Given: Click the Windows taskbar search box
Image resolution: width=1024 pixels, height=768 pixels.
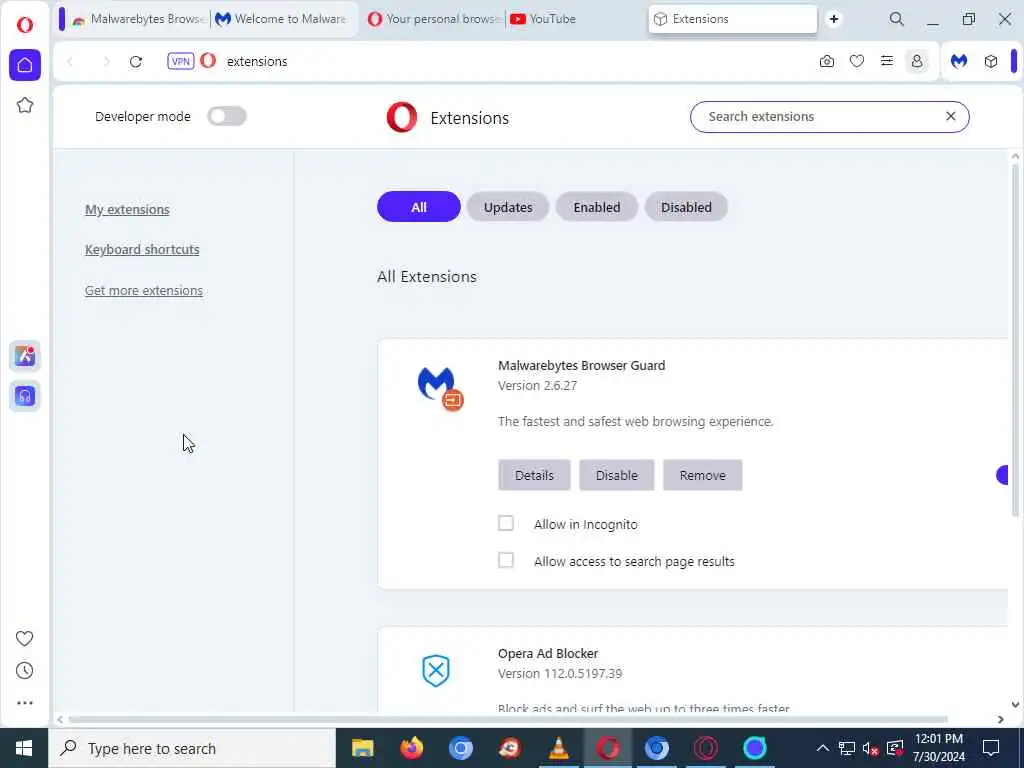Looking at the screenshot, I should pos(192,748).
